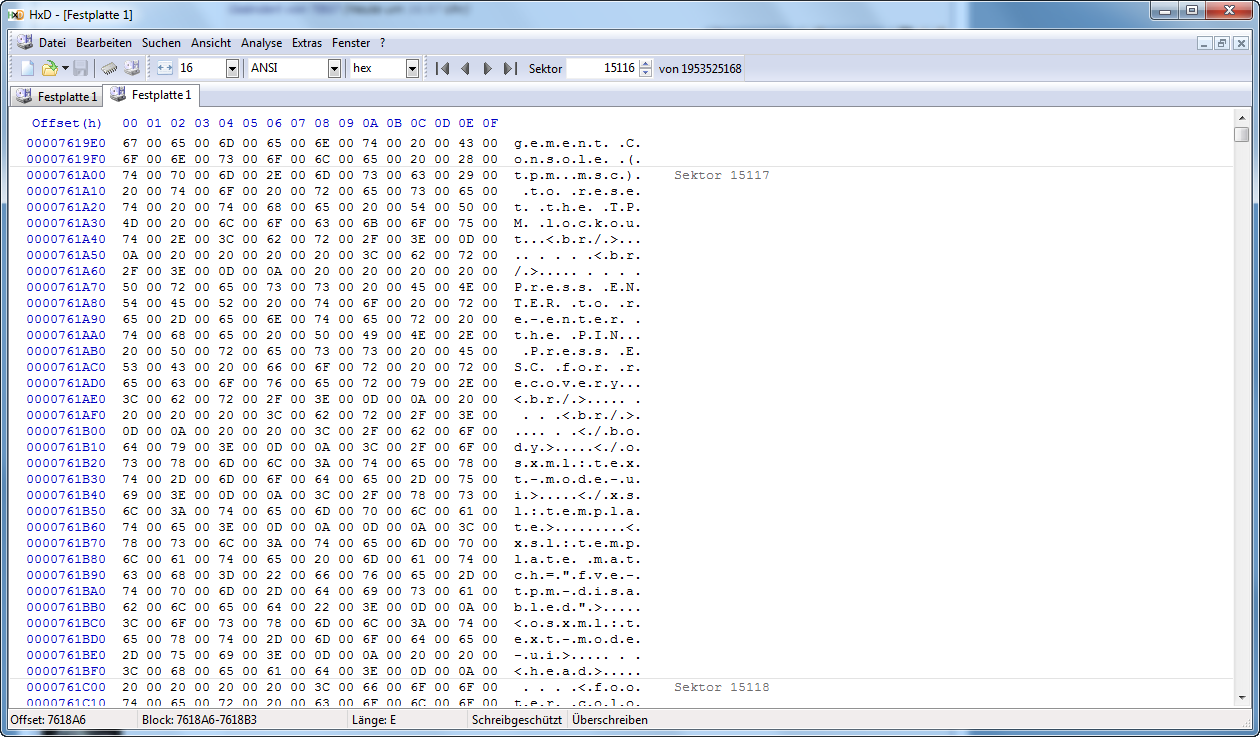Click the Schreibgeschützt status entry
This screenshot has width=1260, height=737.
pos(517,720)
